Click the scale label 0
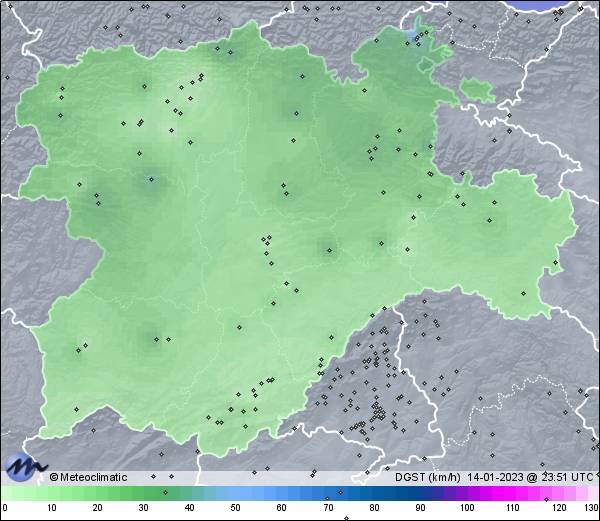The image size is (600, 521). 5,508
